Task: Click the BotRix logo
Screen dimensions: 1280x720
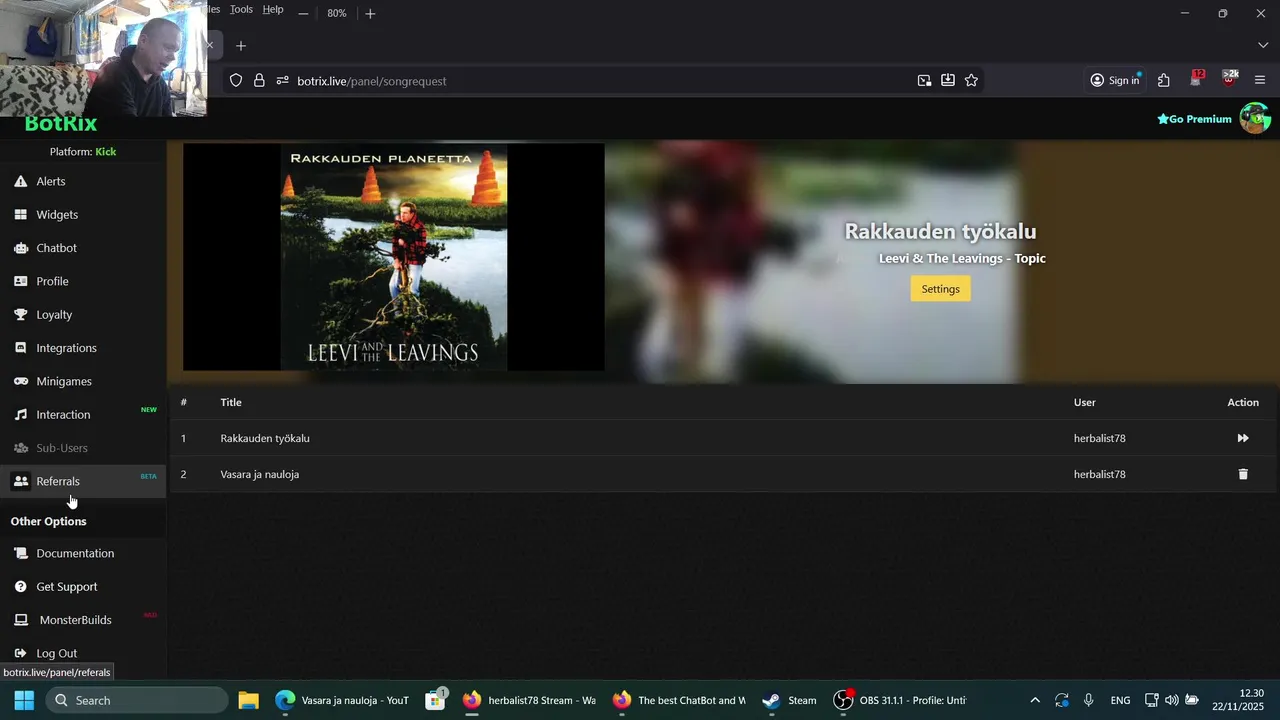Action: click(61, 125)
